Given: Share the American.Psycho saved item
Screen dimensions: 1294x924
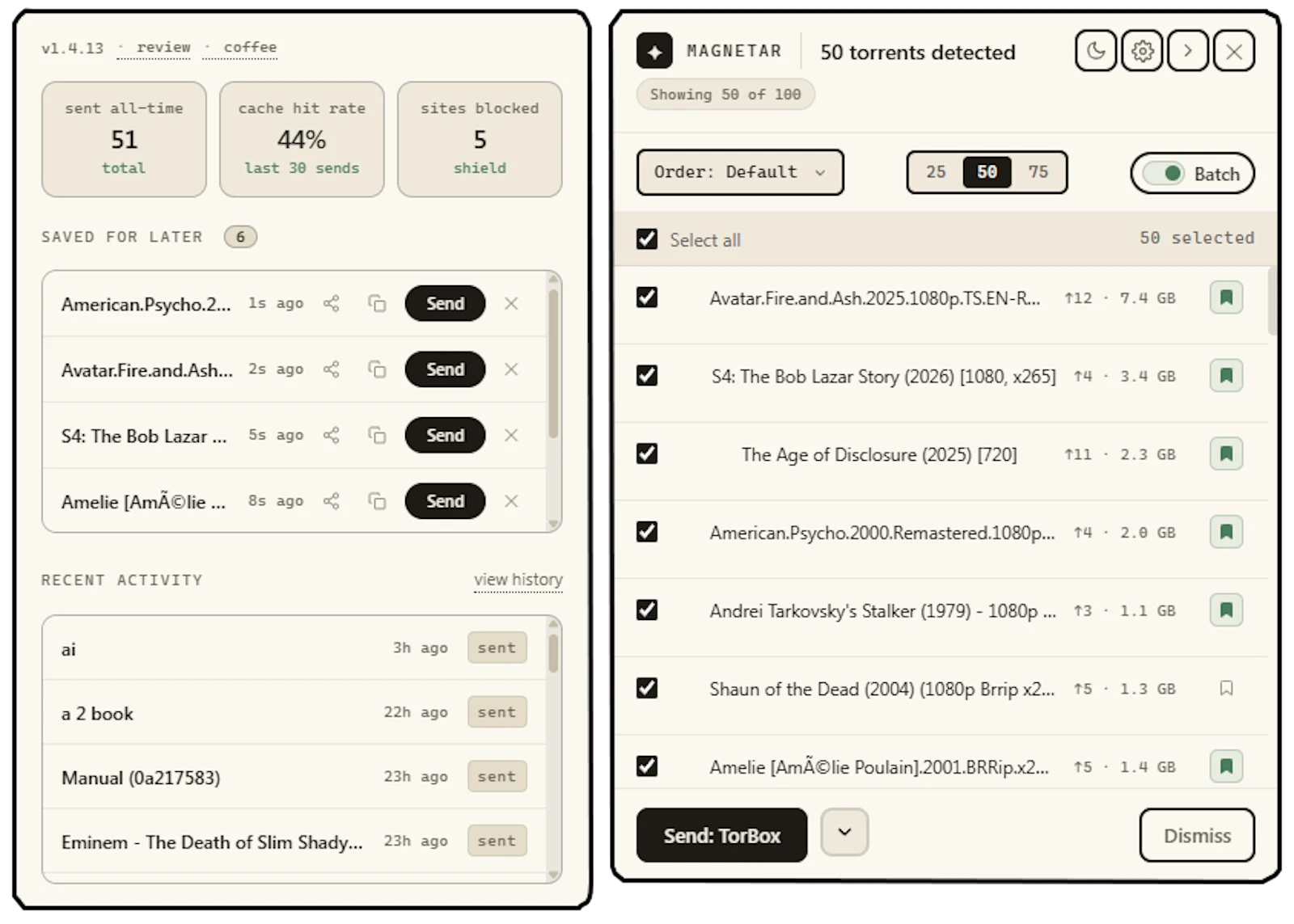Looking at the screenshot, I should [331, 304].
